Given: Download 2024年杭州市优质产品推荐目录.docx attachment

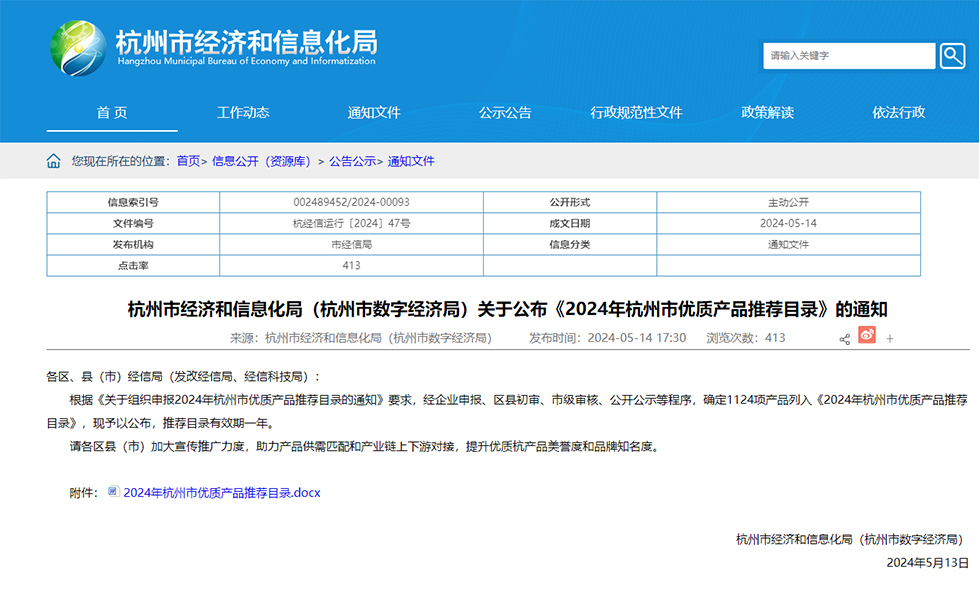Looking at the screenshot, I should 222,493.
